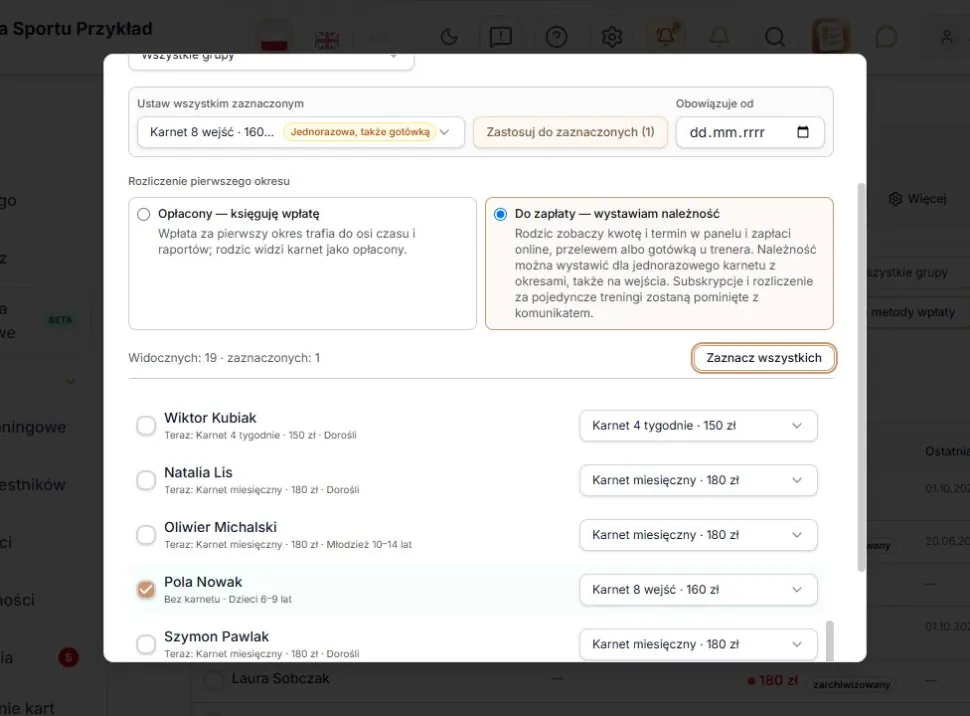Click the Obowiązuje od date field
Image resolution: width=970 pixels, height=716 pixels.
coord(750,132)
